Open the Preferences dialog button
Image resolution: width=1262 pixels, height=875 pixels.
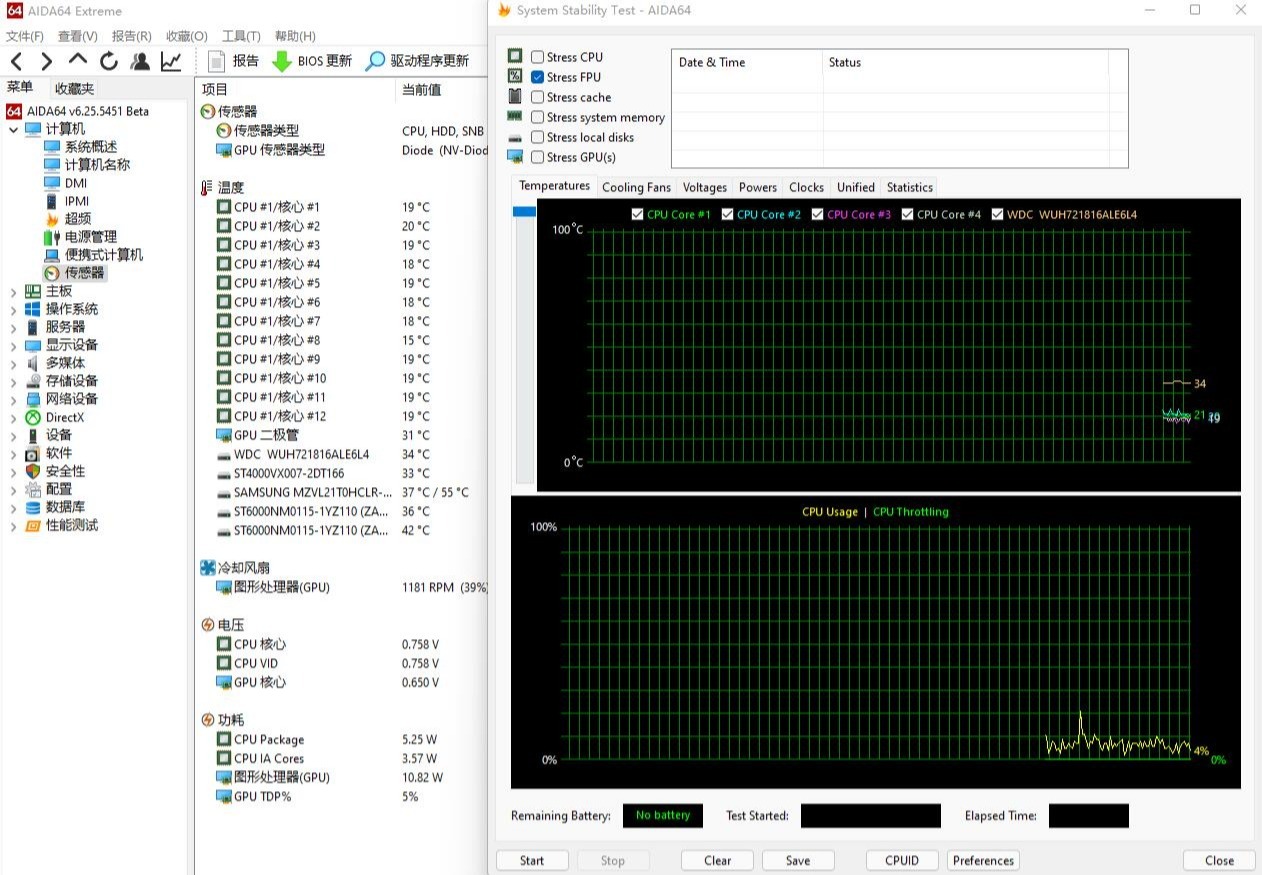tap(983, 860)
